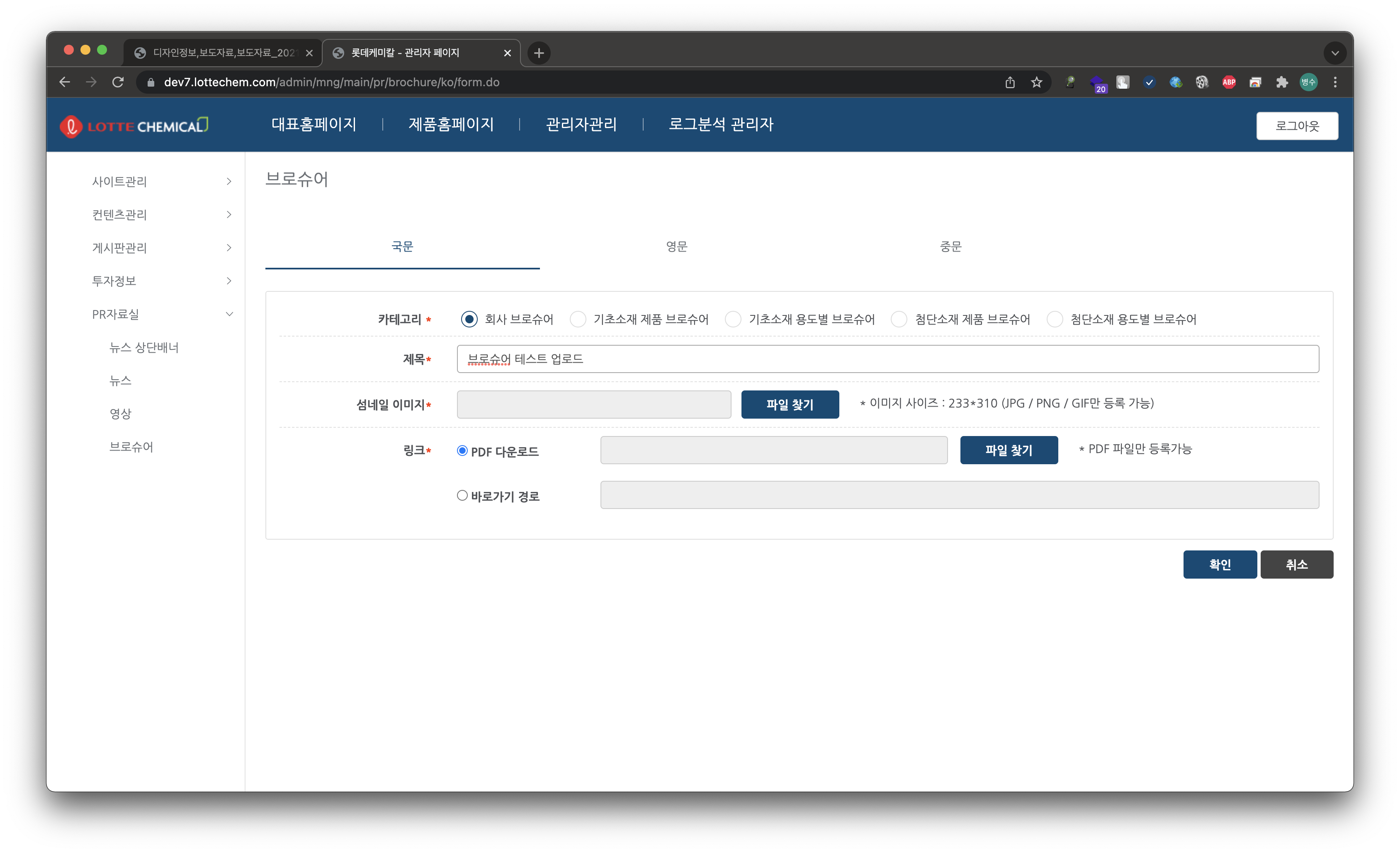Choose the 바로가기 경로 link option
The image size is (1400, 853).
point(462,495)
